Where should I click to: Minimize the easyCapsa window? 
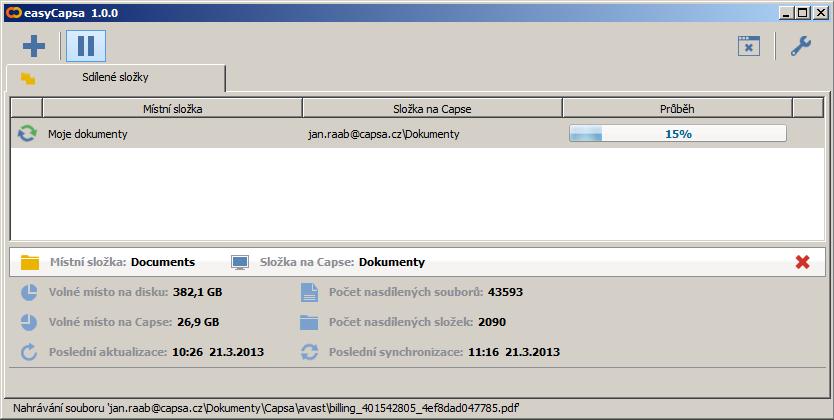click(x=787, y=13)
